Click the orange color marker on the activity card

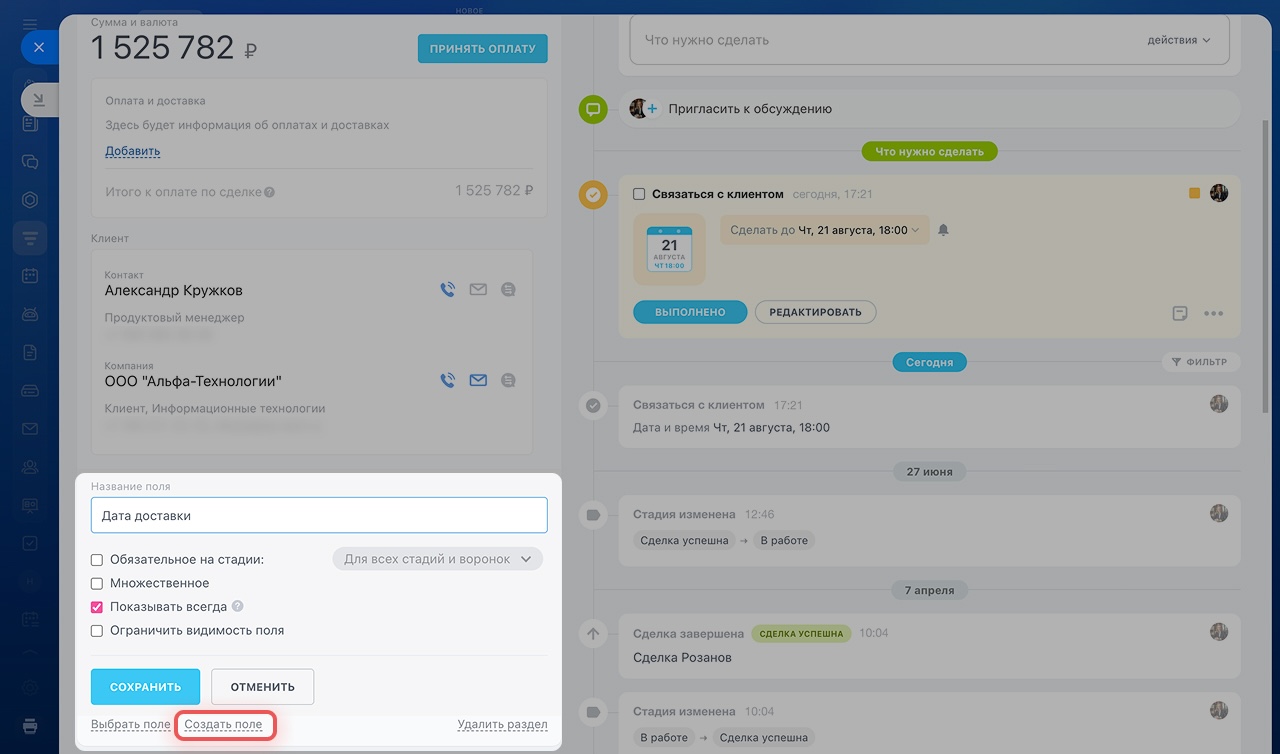pos(1194,193)
